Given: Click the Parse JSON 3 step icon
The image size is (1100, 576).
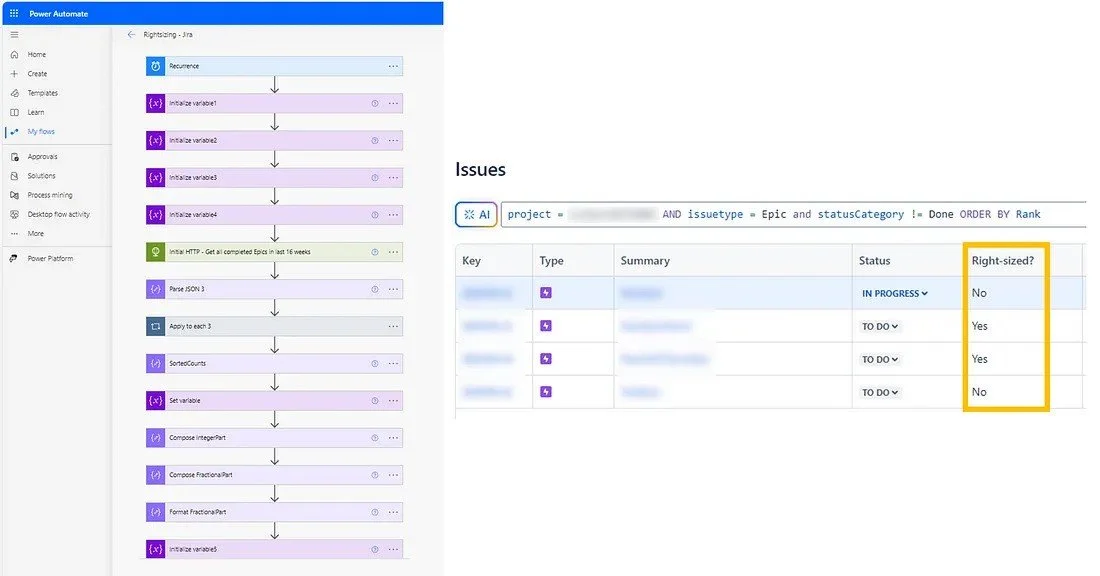Looking at the screenshot, I should (x=156, y=289).
